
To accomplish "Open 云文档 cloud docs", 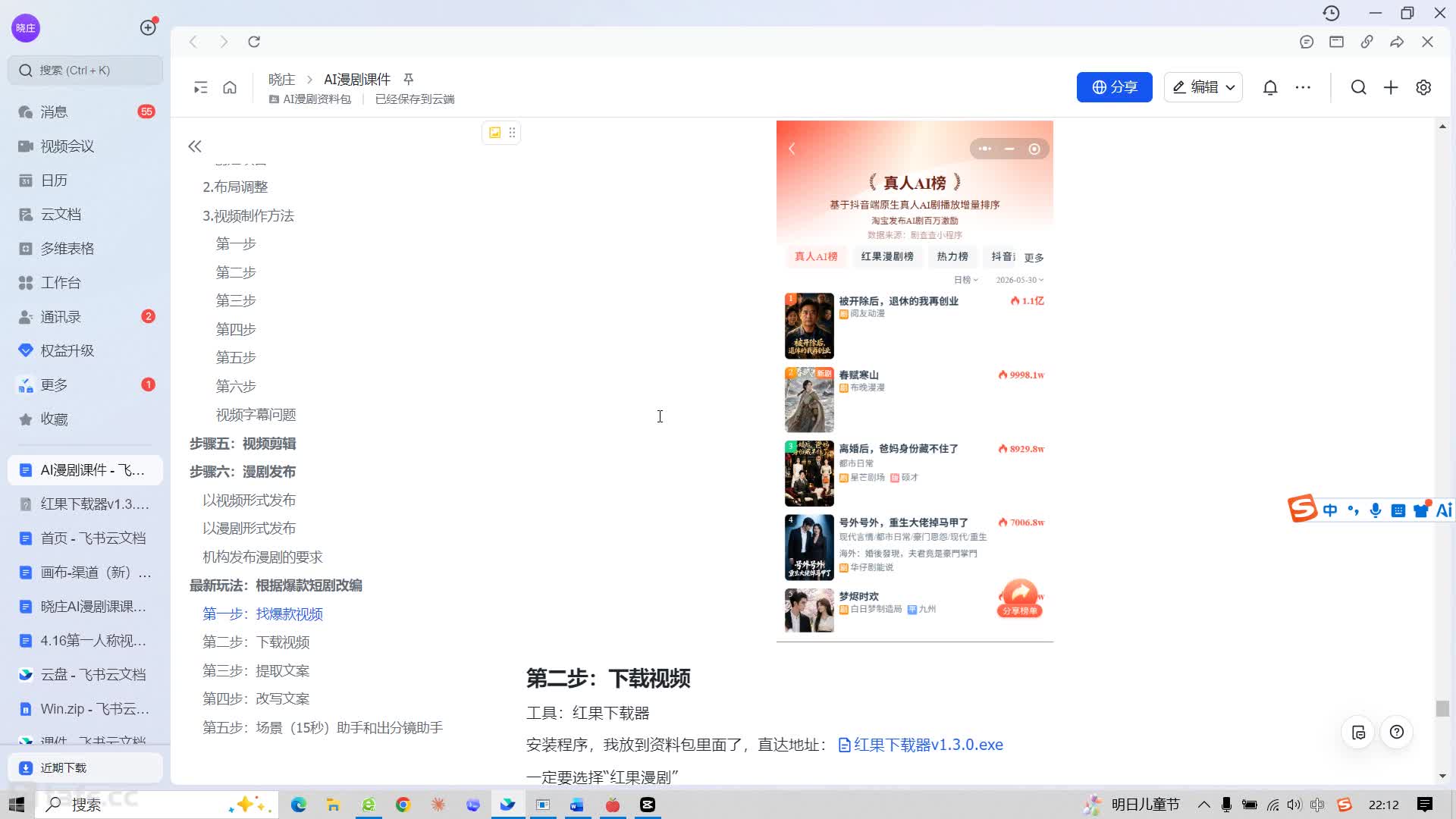I will [x=85, y=214].
